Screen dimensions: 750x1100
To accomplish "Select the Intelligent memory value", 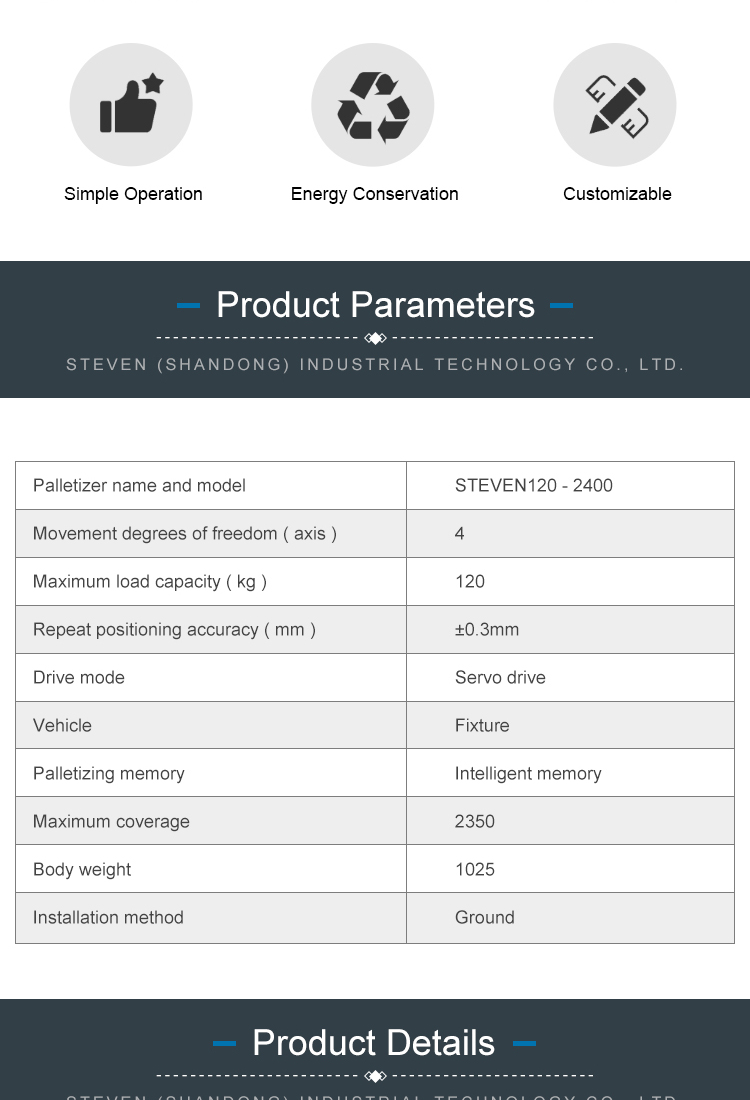I will [528, 774].
